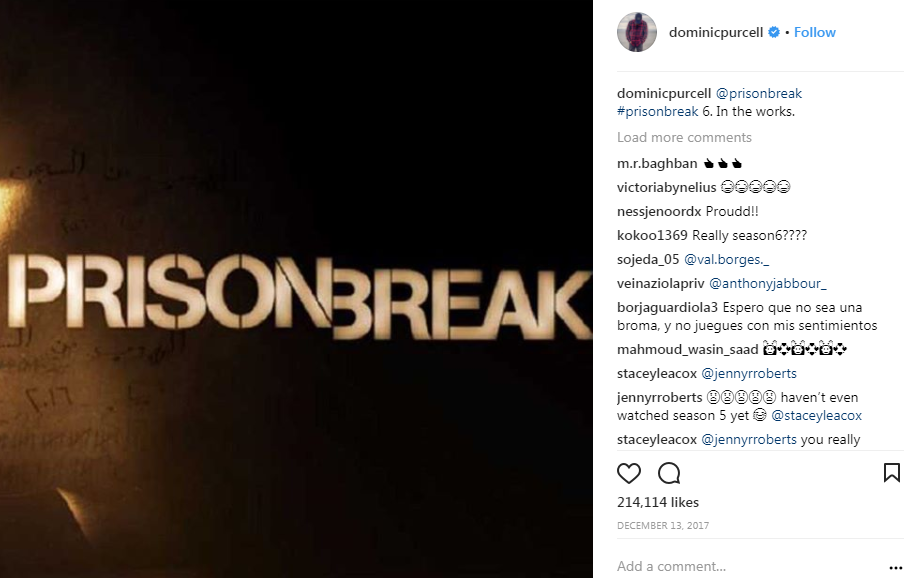Open the #prisonbreak hashtag link
This screenshot has width=909, height=578.
[x=657, y=111]
